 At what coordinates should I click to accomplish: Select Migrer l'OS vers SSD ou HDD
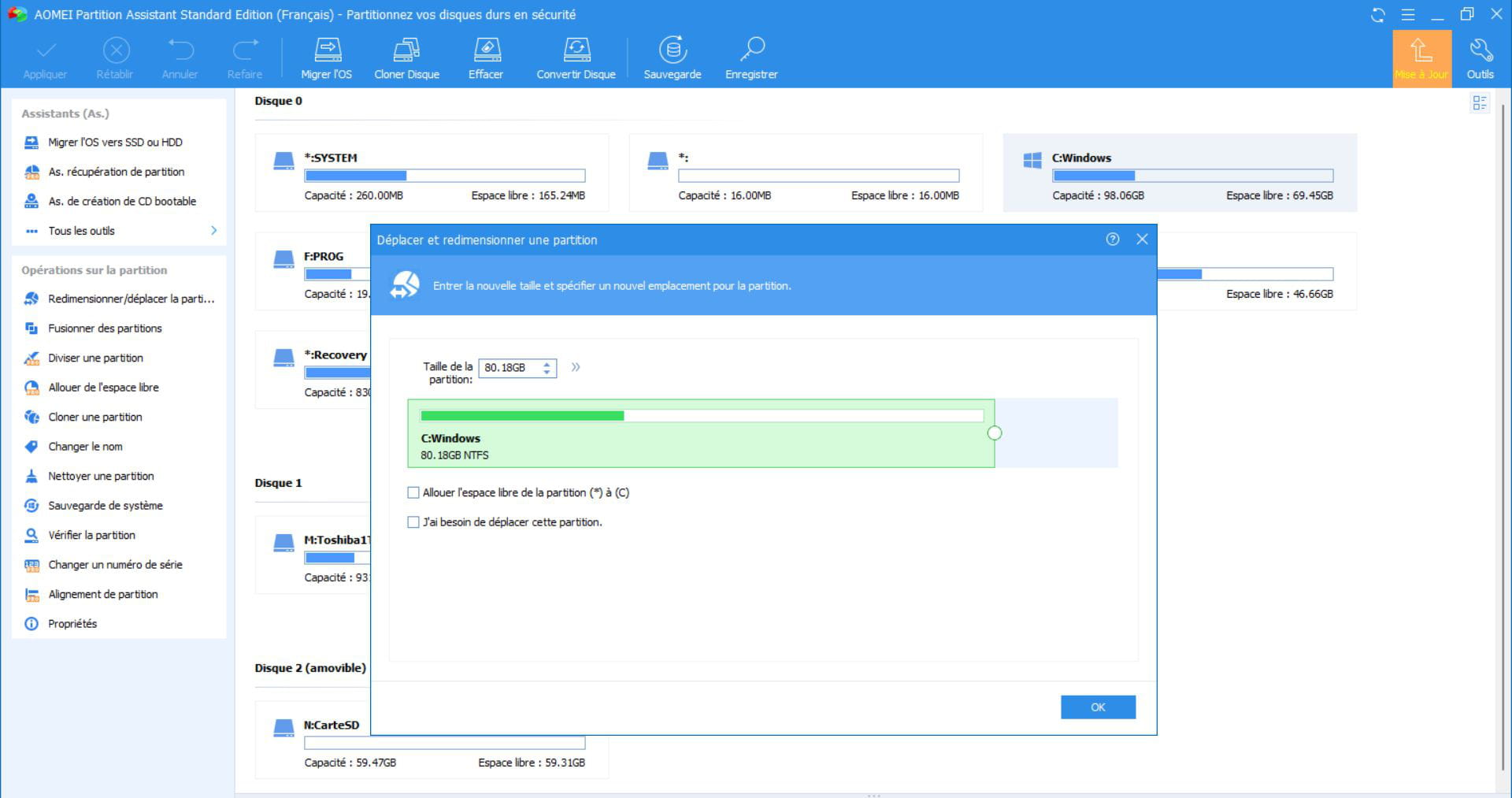pyautogui.click(x=115, y=143)
